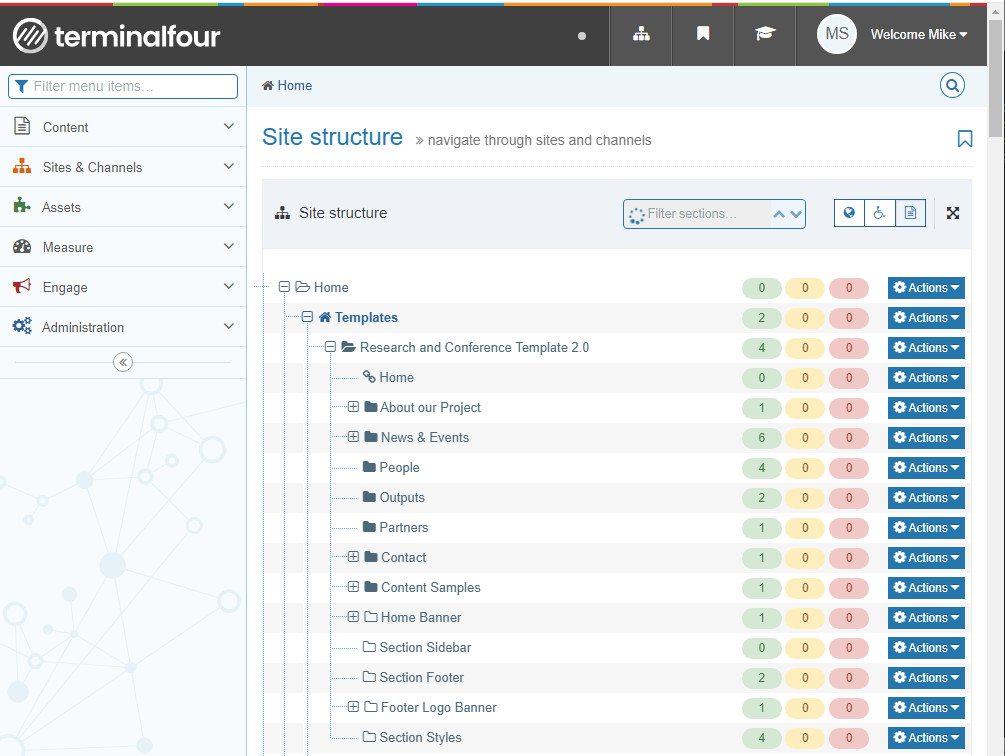The height and width of the screenshot is (756, 1005).
Task: Click the graduation cap learning icon
Action: point(765,34)
